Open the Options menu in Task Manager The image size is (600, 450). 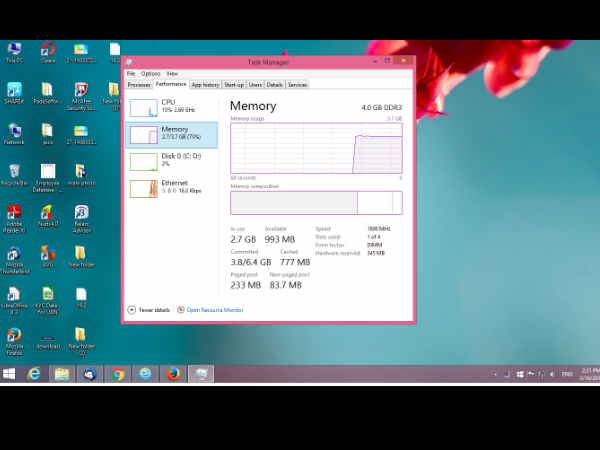[150, 73]
